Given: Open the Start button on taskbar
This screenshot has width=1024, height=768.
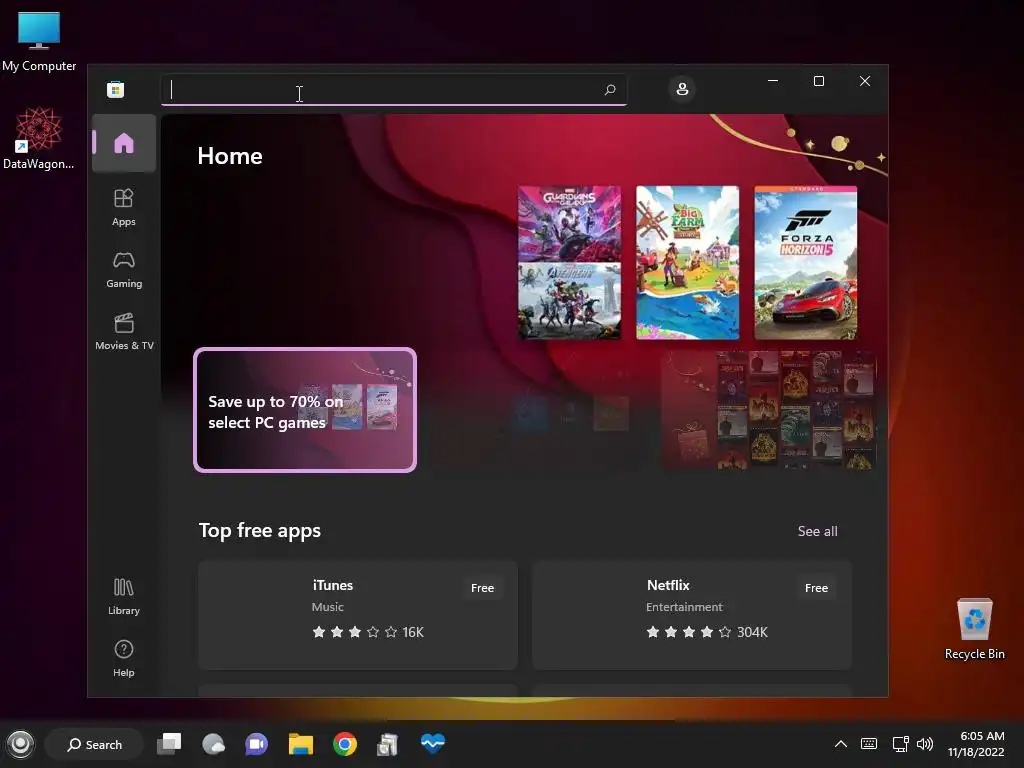Looking at the screenshot, I should [x=20, y=744].
